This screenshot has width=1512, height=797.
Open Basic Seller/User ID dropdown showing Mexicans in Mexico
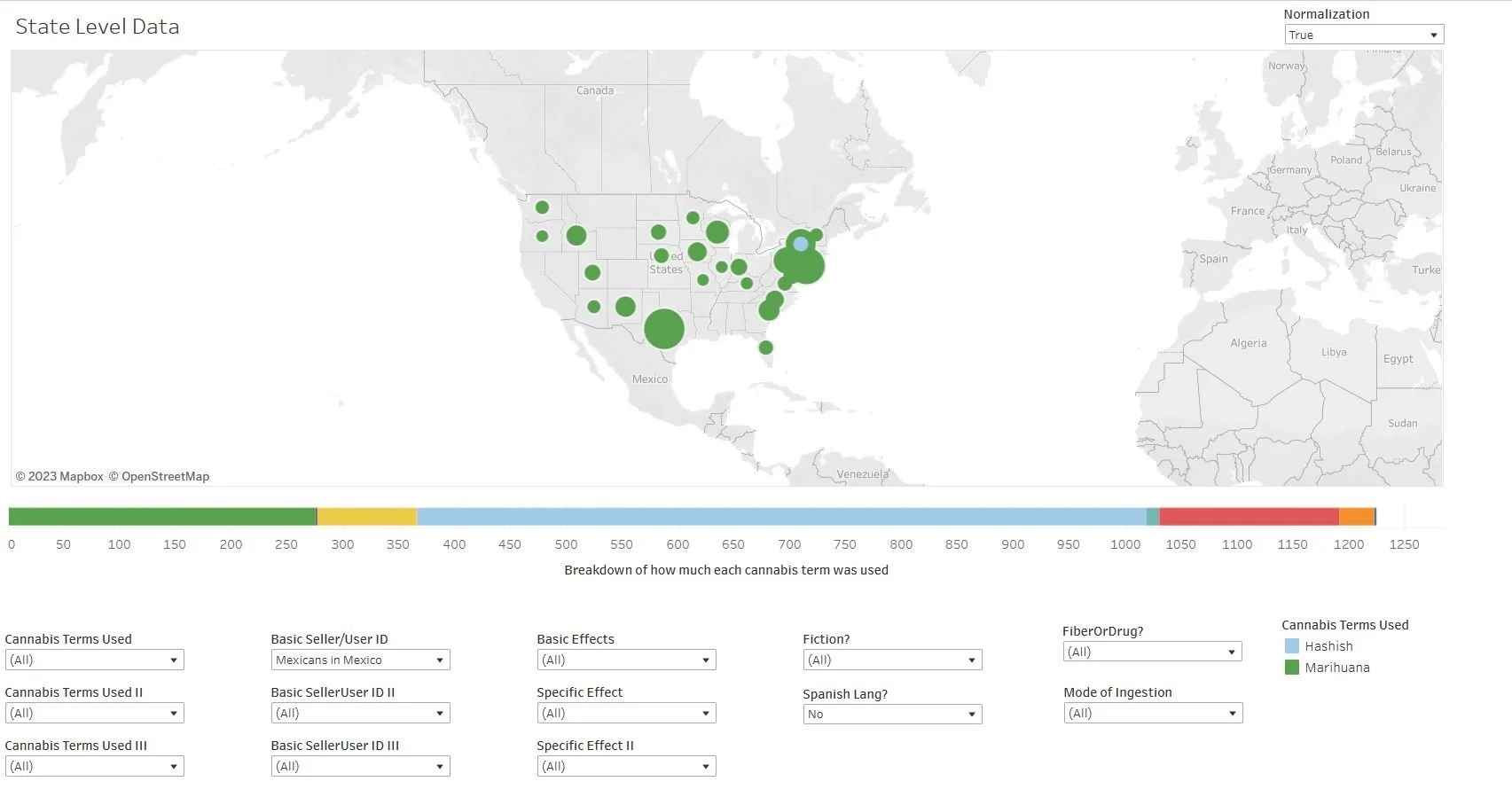click(x=361, y=660)
